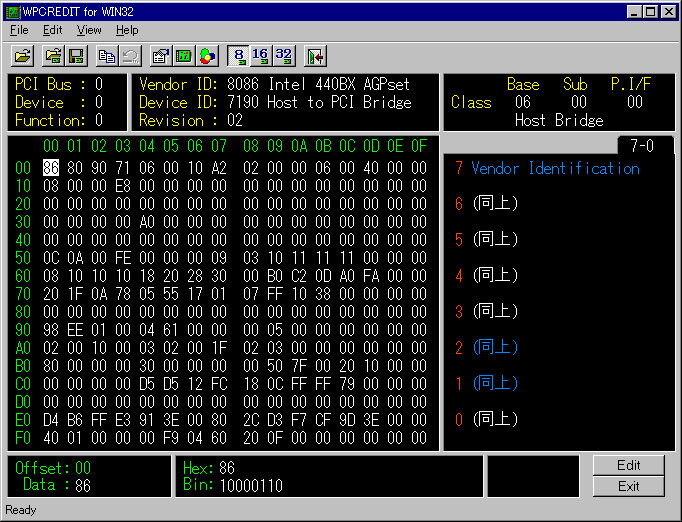The image size is (682, 522).
Task: Maximize the WPCREDIT window
Action: pyautogui.click(x=650, y=12)
